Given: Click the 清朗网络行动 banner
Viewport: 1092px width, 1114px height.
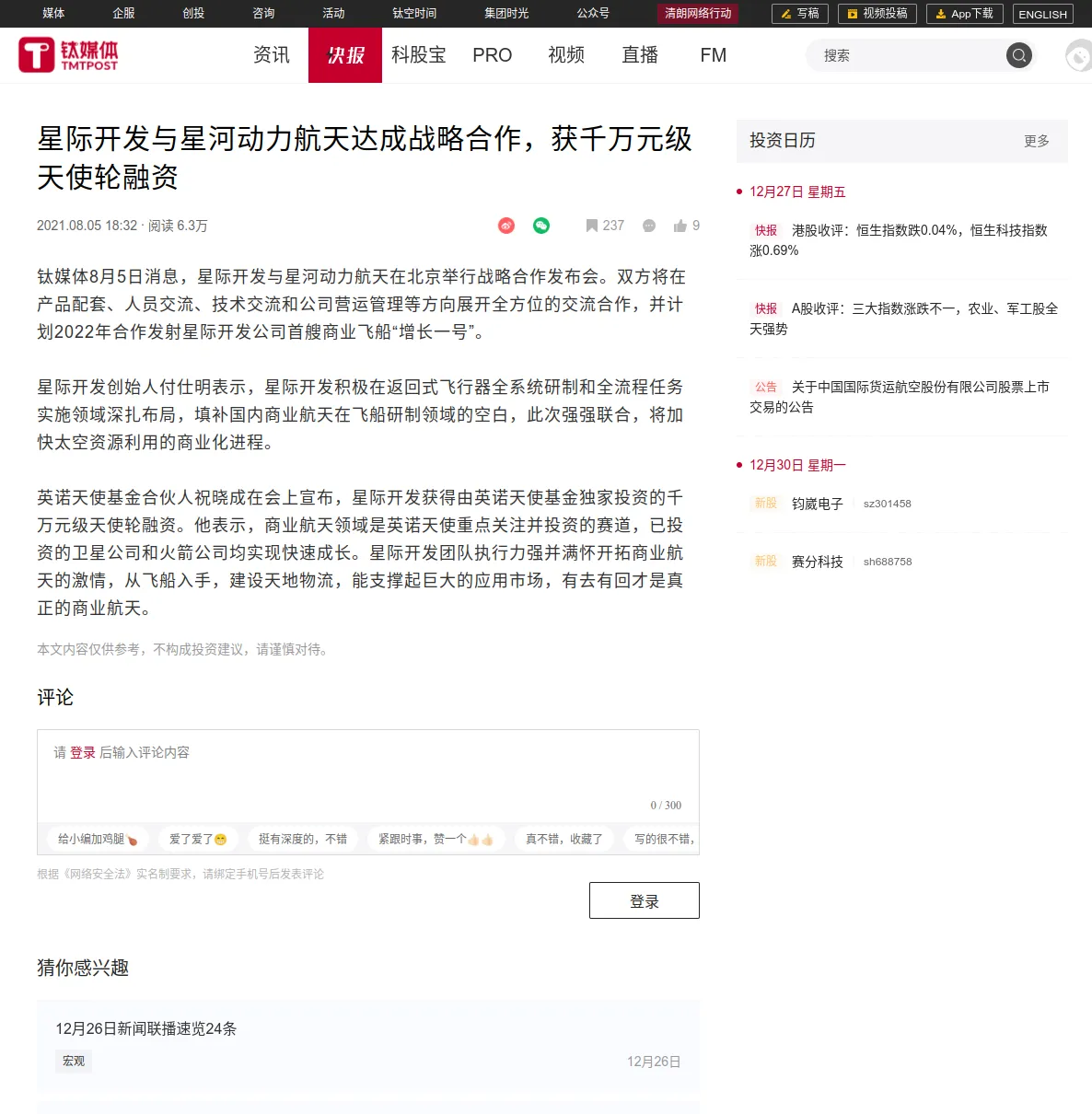Looking at the screenshot, I should pos(698,14).
